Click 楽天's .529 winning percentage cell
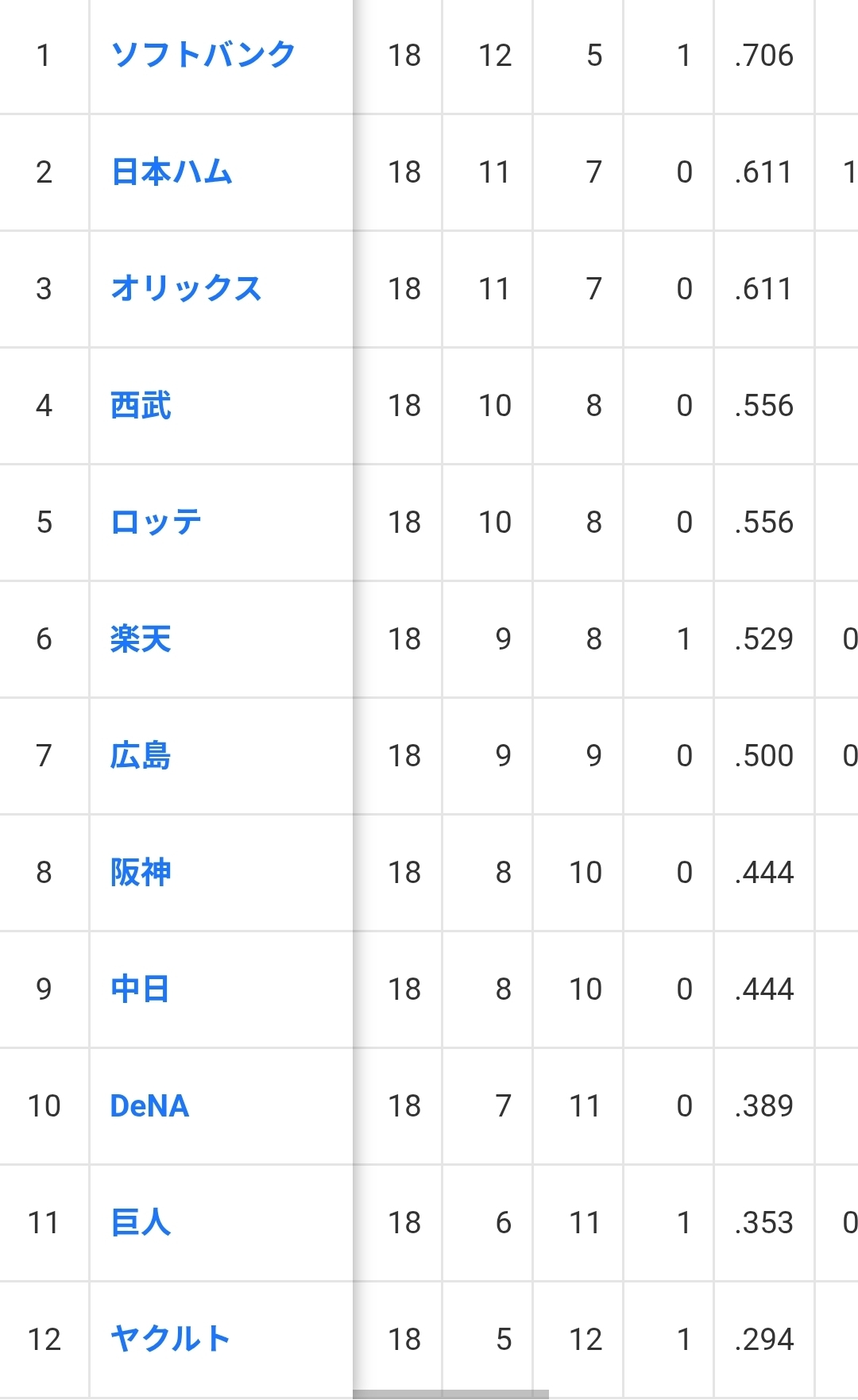This screenshot has width=858, height=1400. [763, 639]
